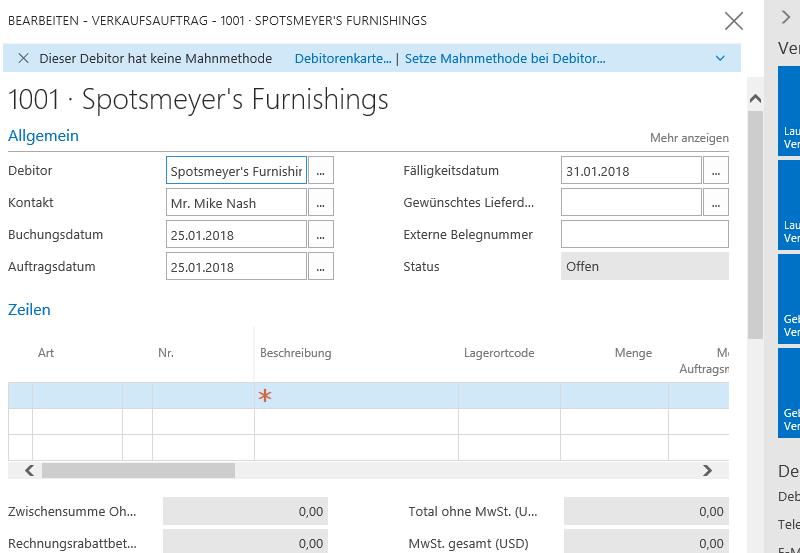Edit the Kontakt field Mr. Mike Nash
Viewport: 800px width, 553px height.
click(x=236, y=203)
